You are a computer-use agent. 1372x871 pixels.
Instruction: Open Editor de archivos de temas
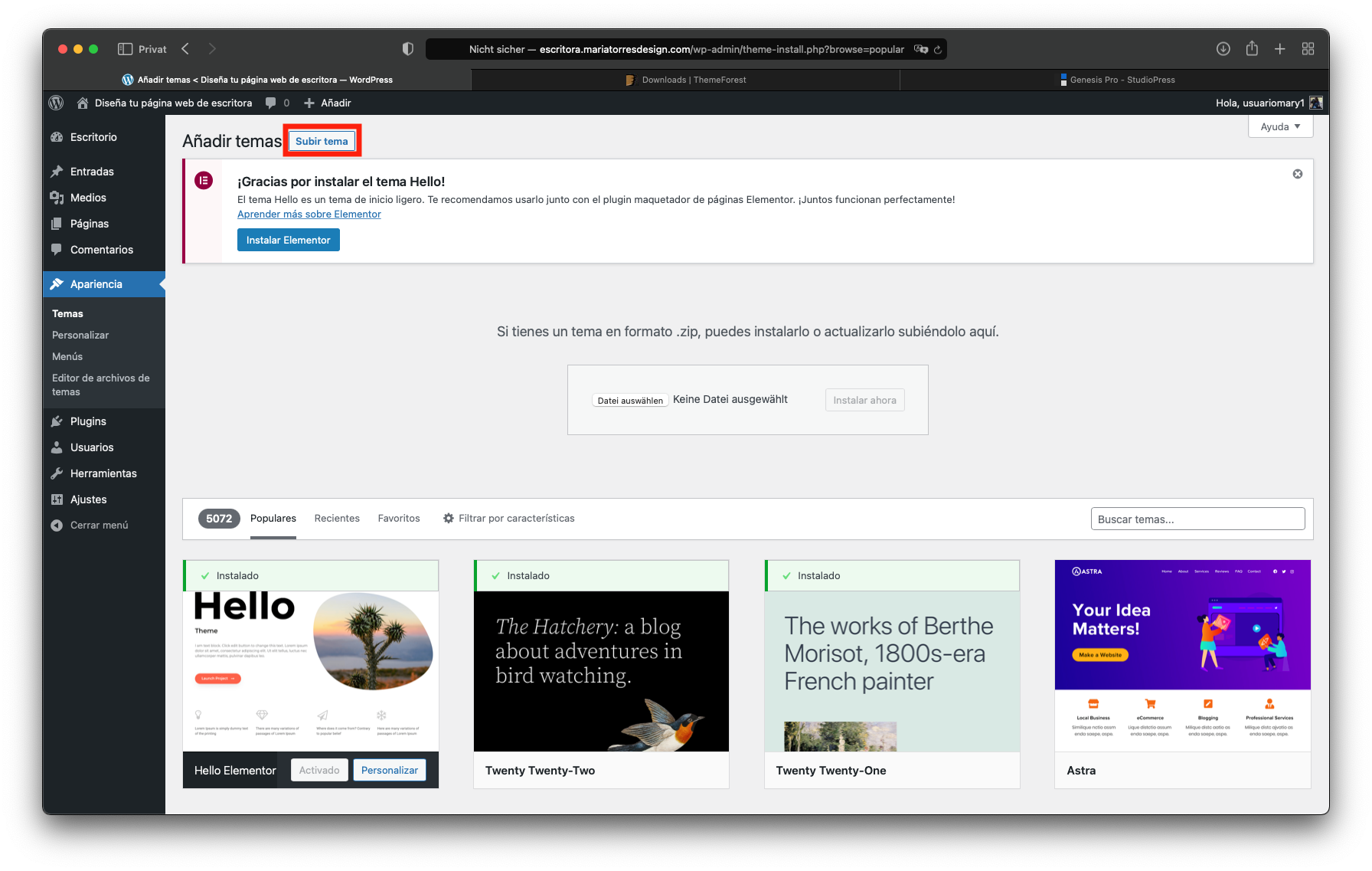pos(101,385)
